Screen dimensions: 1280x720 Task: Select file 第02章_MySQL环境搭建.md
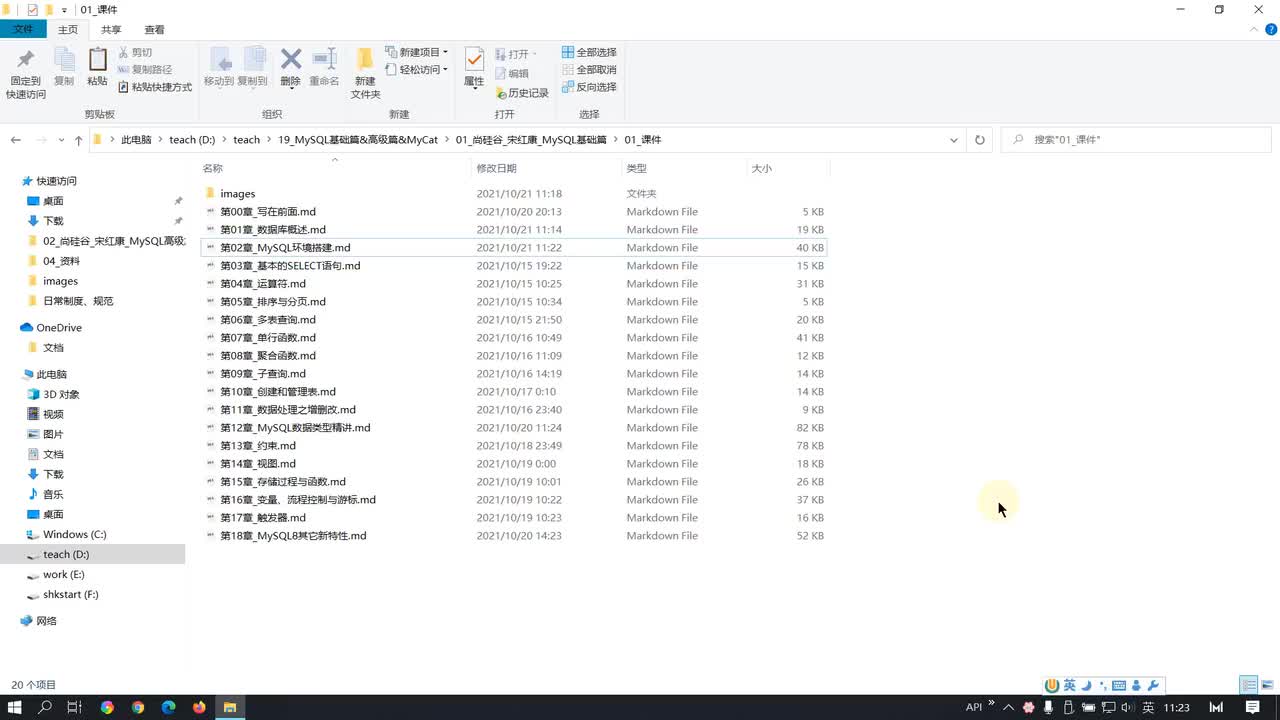[x=514, y=248]
